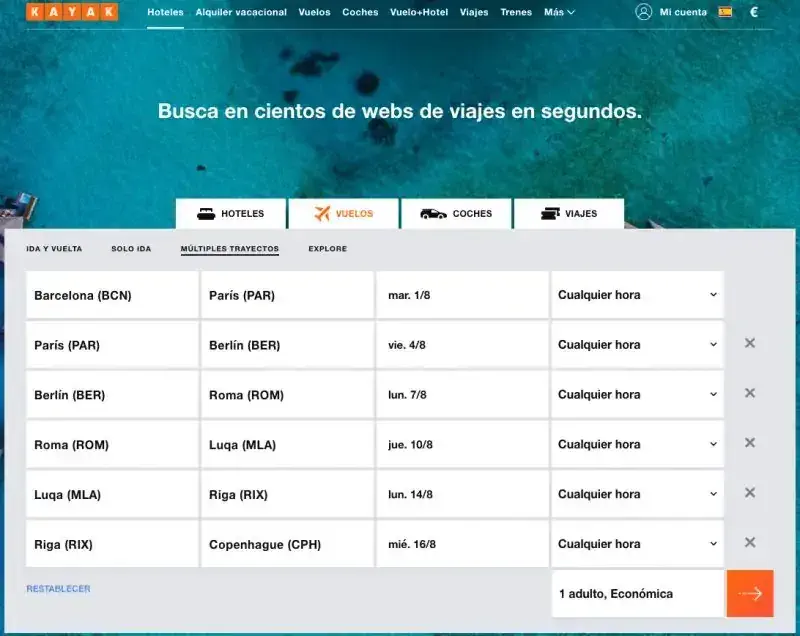Edit destination field Roma (ROM) in third leg
This screenshot has height=636, width=800.
point(287,395)
